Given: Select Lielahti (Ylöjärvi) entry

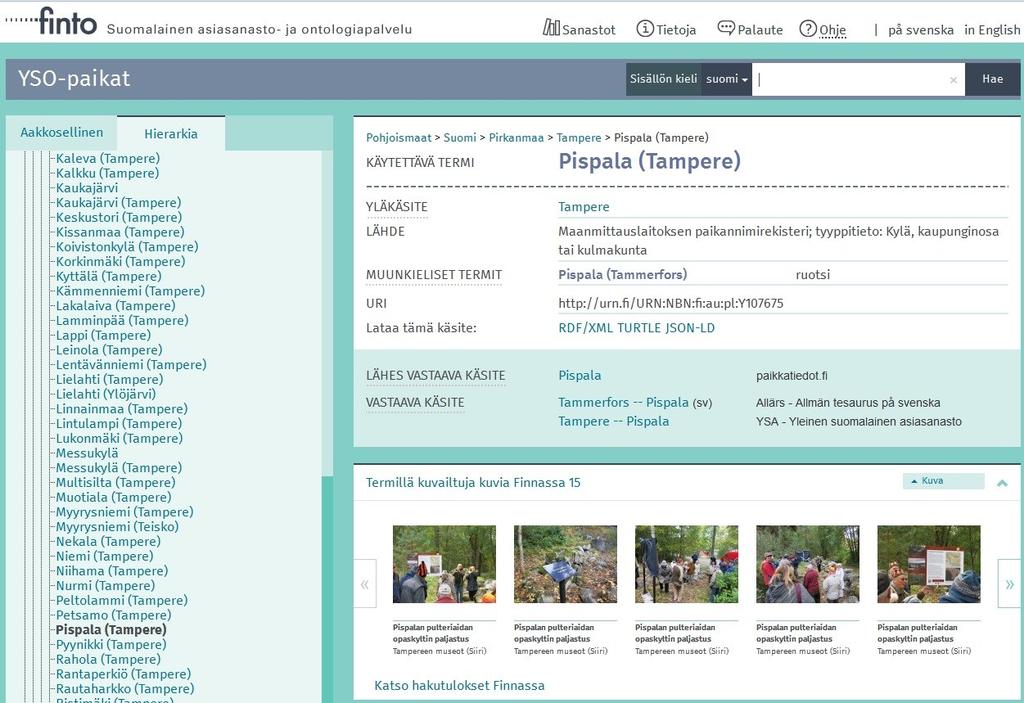Looking at the screenshot, I should tap(106, 394).
